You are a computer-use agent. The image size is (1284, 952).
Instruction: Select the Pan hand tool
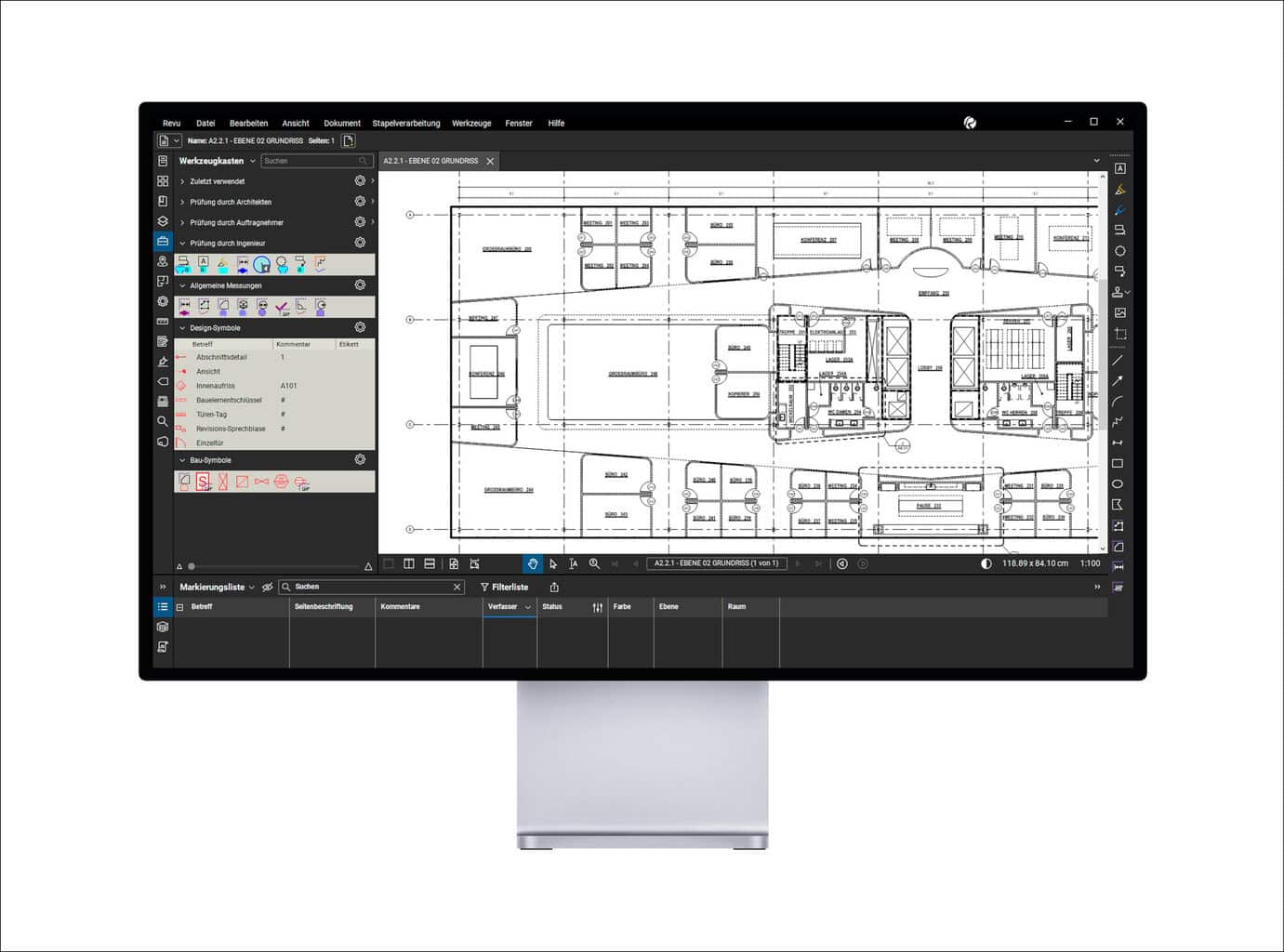pyautogui.click(x=533, y=563)
